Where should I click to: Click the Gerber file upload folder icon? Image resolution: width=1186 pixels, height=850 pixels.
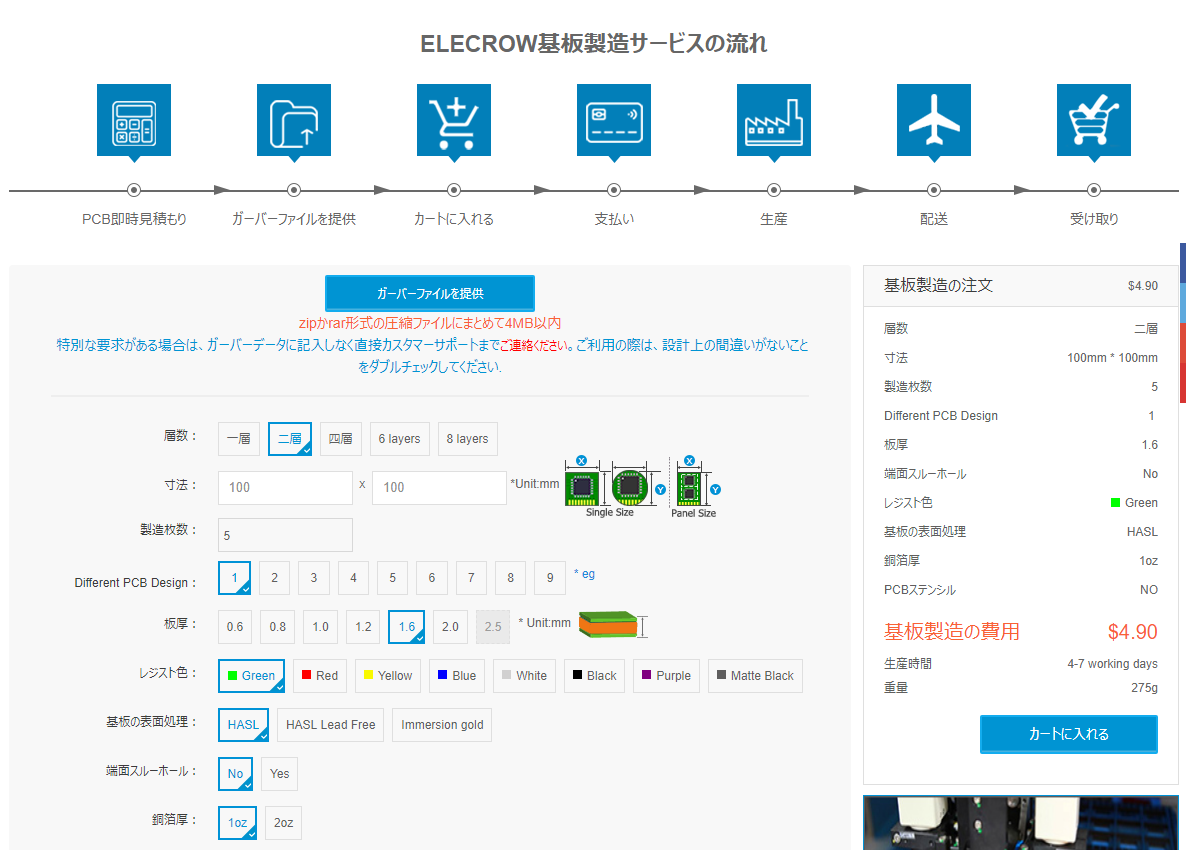coord(293,120)
